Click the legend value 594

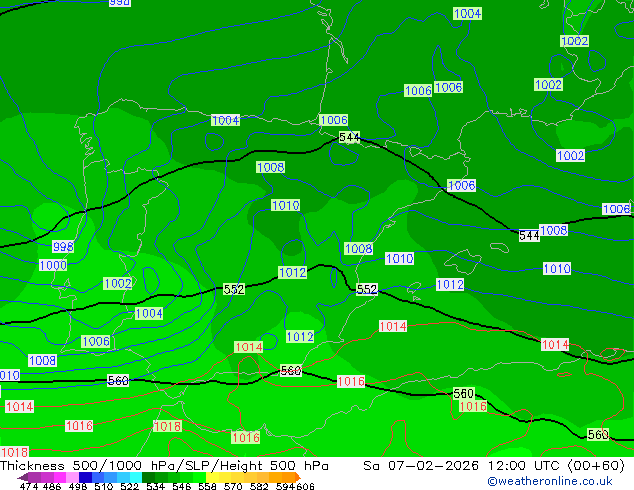285,486
